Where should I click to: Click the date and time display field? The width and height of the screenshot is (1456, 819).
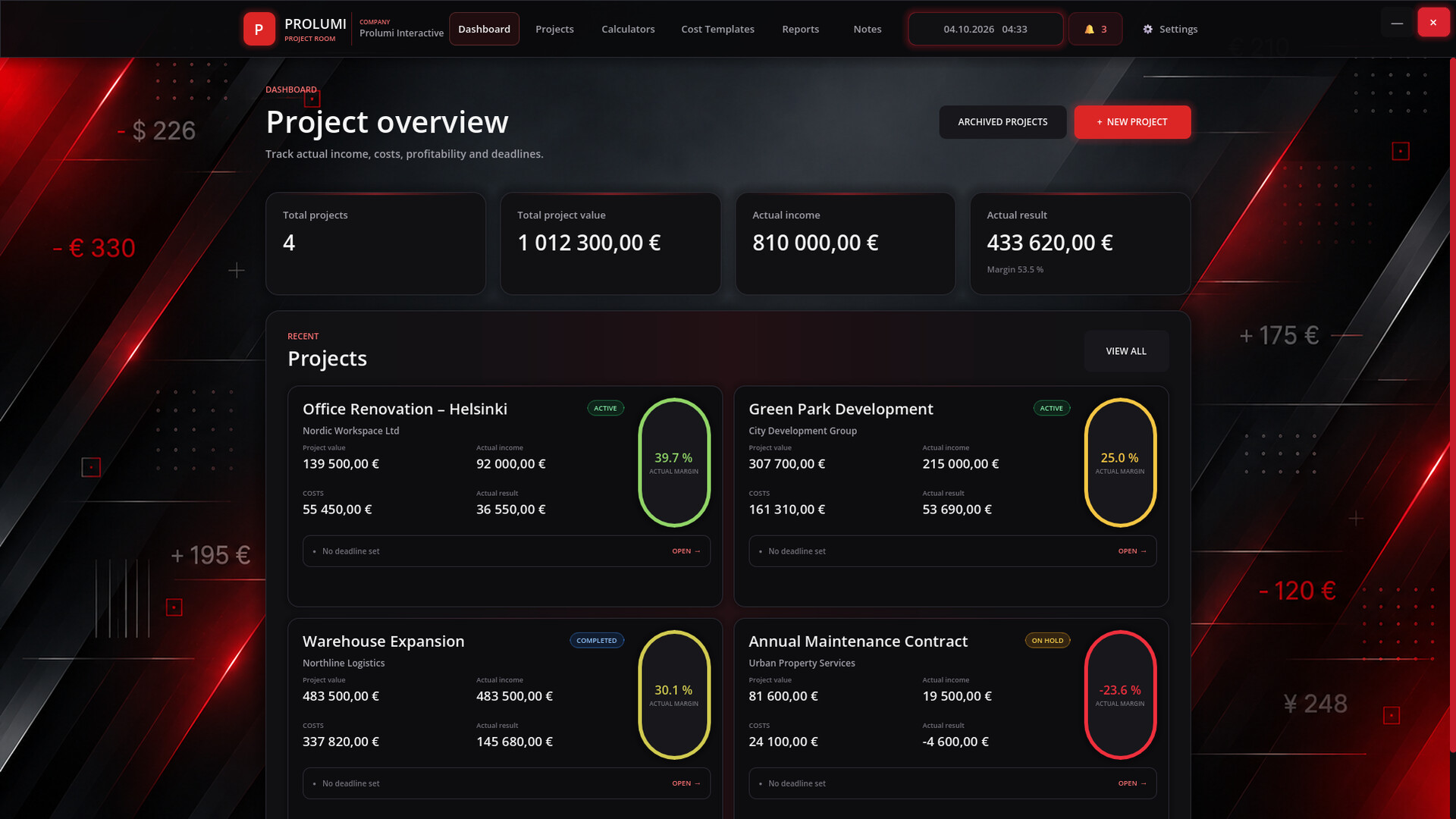click(986, 29)
